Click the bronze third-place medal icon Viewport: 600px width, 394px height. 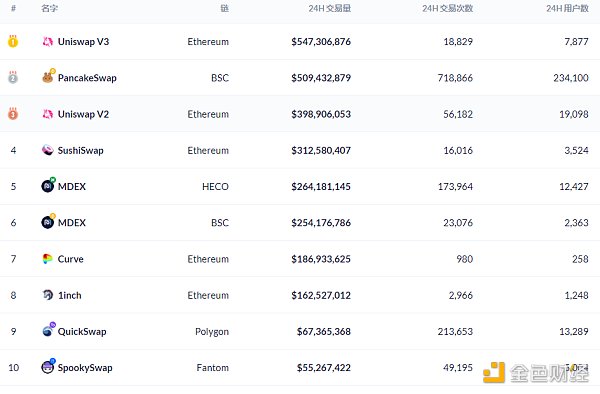click(x=13, y=114)
